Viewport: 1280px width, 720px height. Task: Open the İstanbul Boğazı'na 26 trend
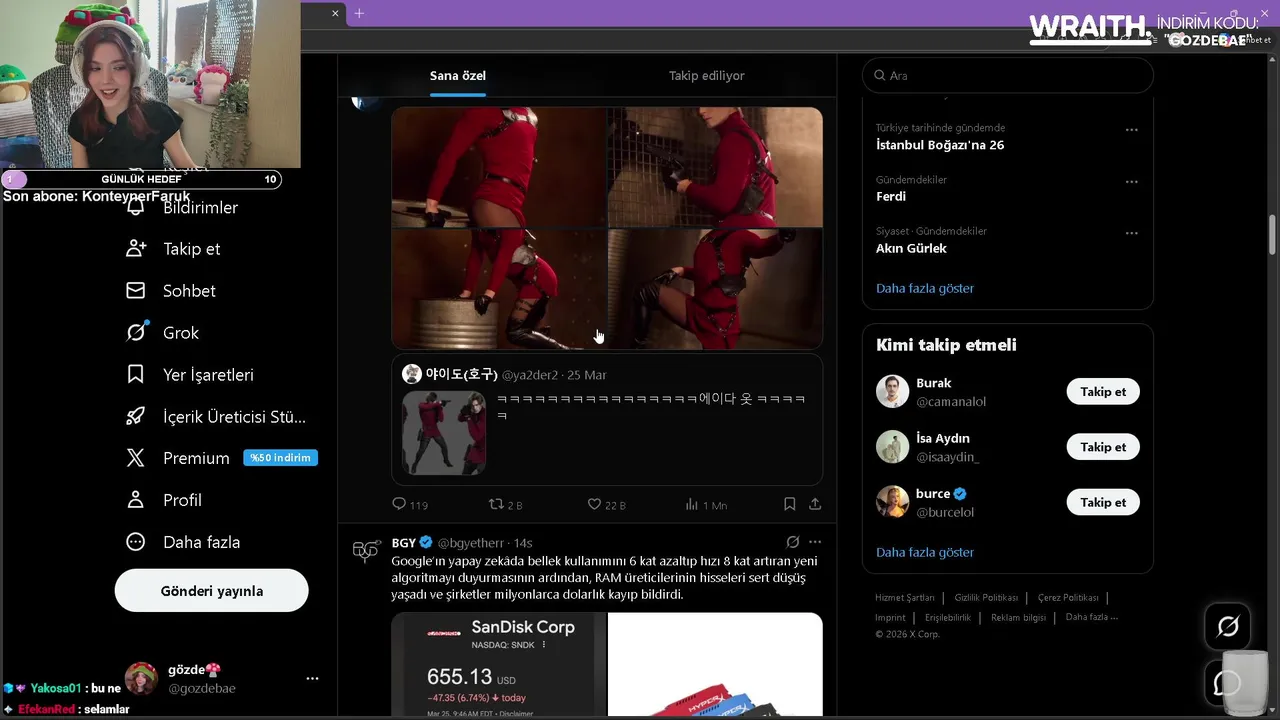coord(940,145)
